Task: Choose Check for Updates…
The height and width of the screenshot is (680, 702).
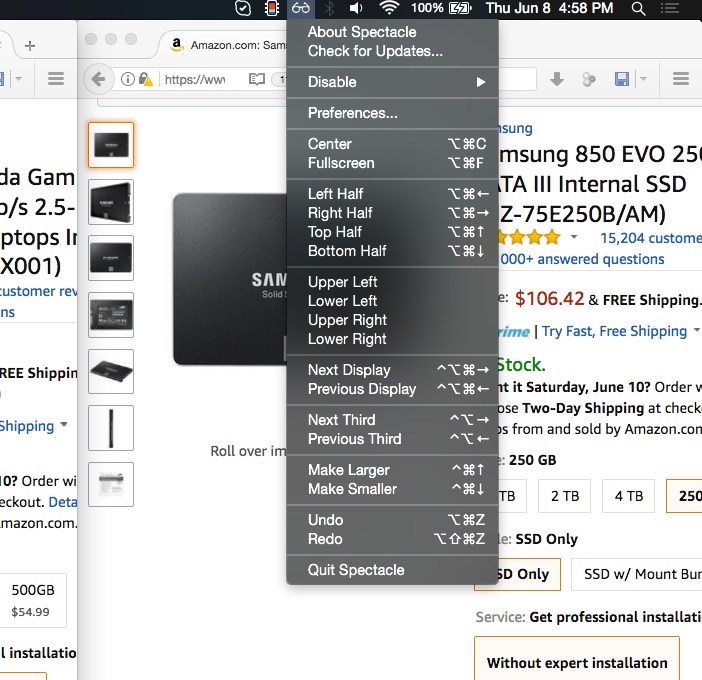Action: click(392, 51)
